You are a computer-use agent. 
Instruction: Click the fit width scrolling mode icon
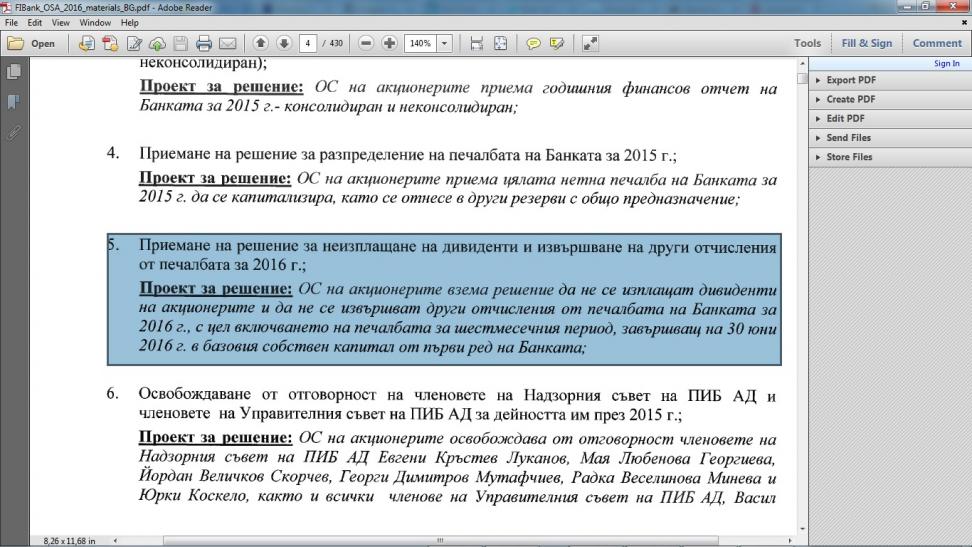tap(477, 43)
